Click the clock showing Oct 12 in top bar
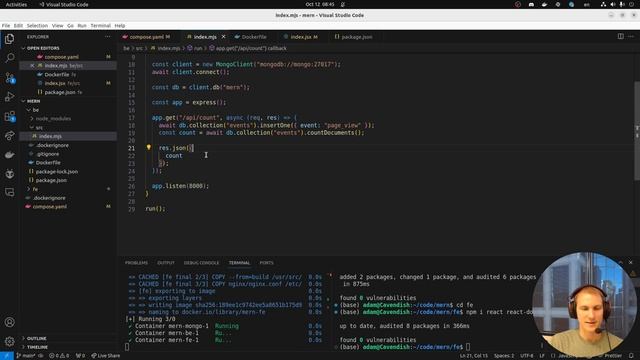The image size is (640, 360). click(x=320, y=4)
